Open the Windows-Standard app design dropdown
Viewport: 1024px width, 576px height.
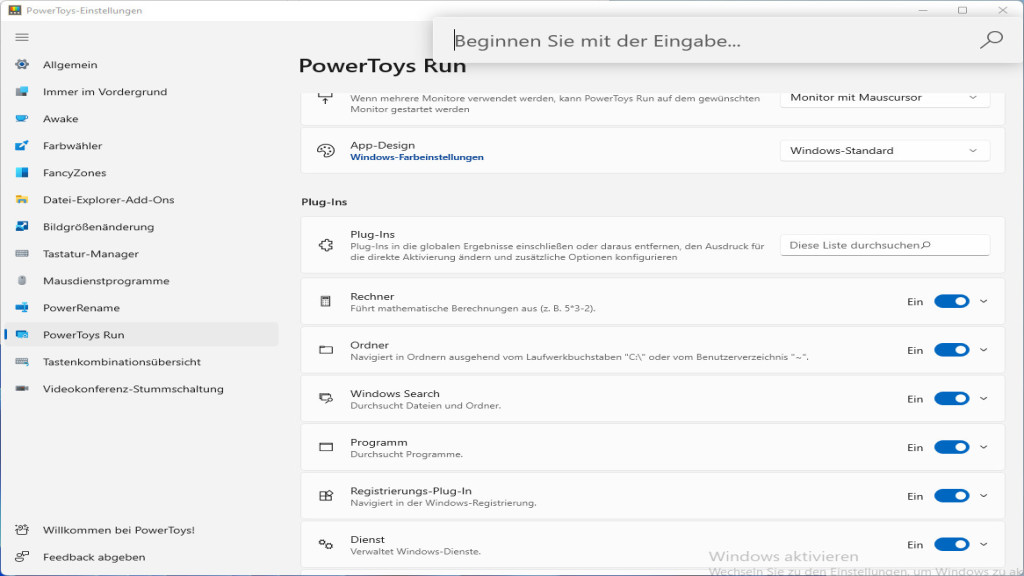(x=884, y=150)
